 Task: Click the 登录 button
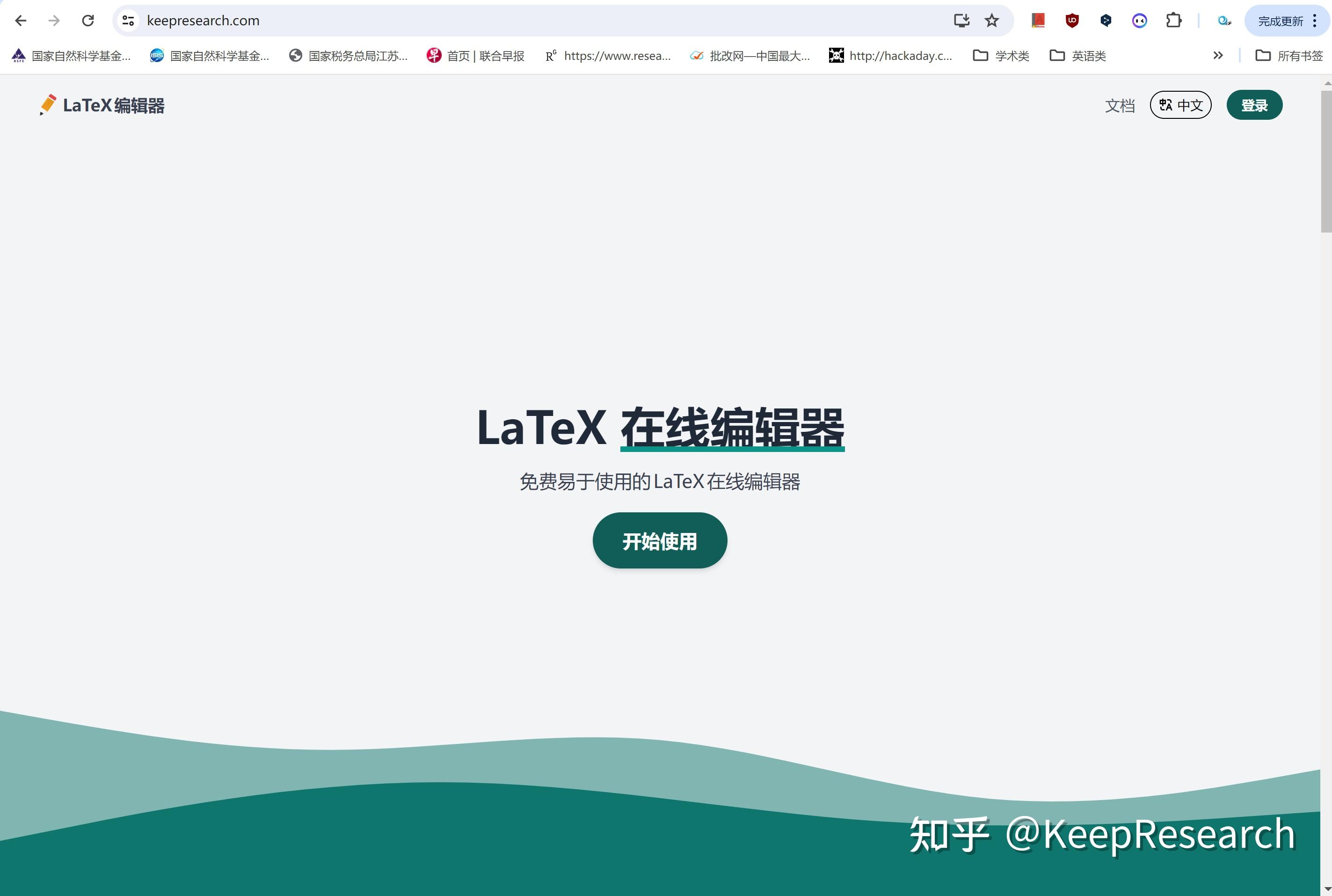[1254, 104]
